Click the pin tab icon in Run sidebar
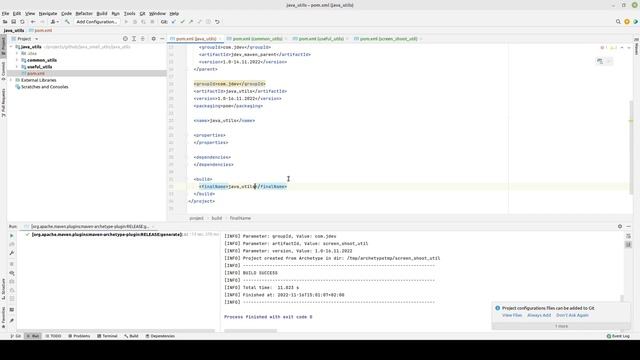This screenshot has height=360, width=640. point(11,321)
